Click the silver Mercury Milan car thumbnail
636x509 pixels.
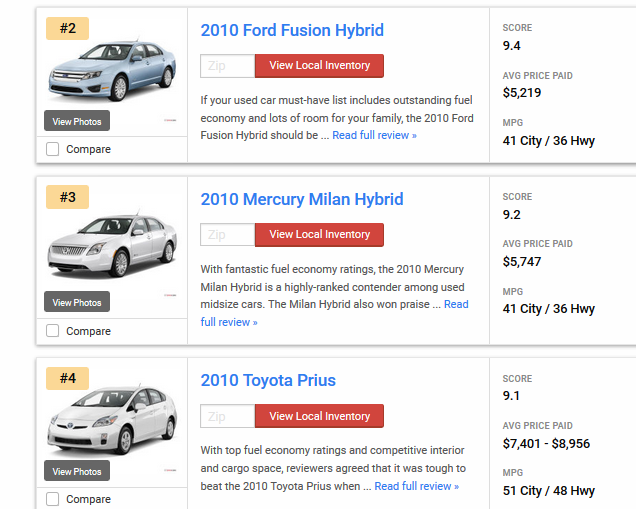tap(112, 243)
